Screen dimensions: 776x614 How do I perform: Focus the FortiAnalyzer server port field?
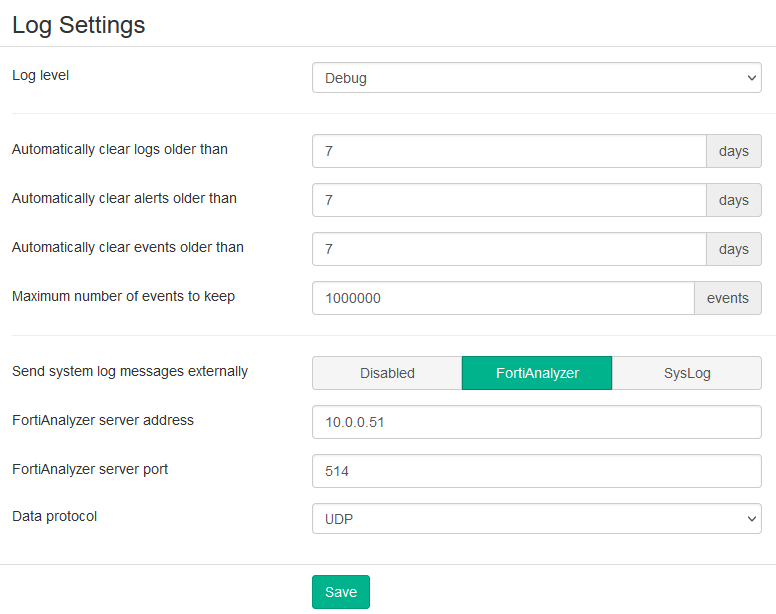point(536,471)
